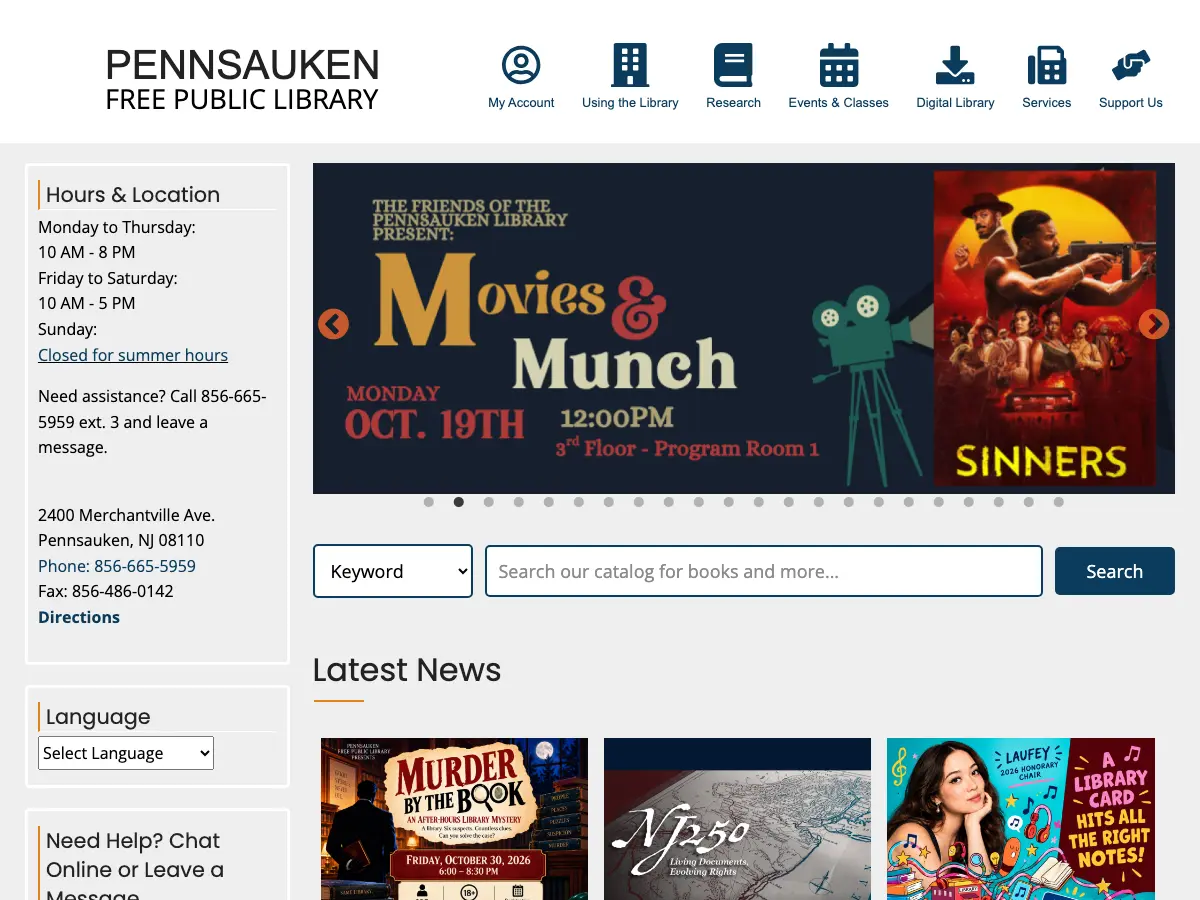Select the second carousel dot
1200x900 pixels.
(459, 502)
